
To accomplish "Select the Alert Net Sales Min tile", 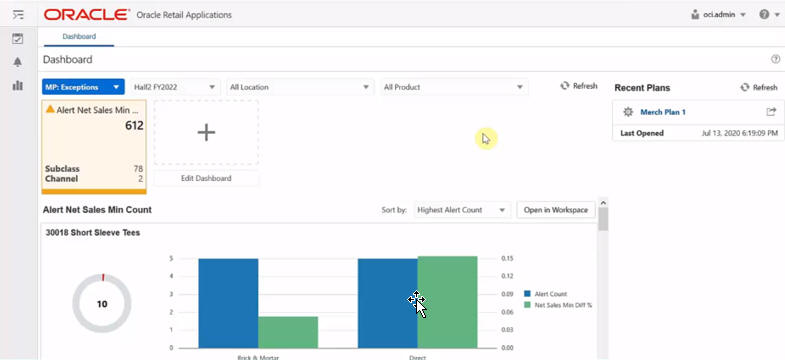I will [94, 147].
